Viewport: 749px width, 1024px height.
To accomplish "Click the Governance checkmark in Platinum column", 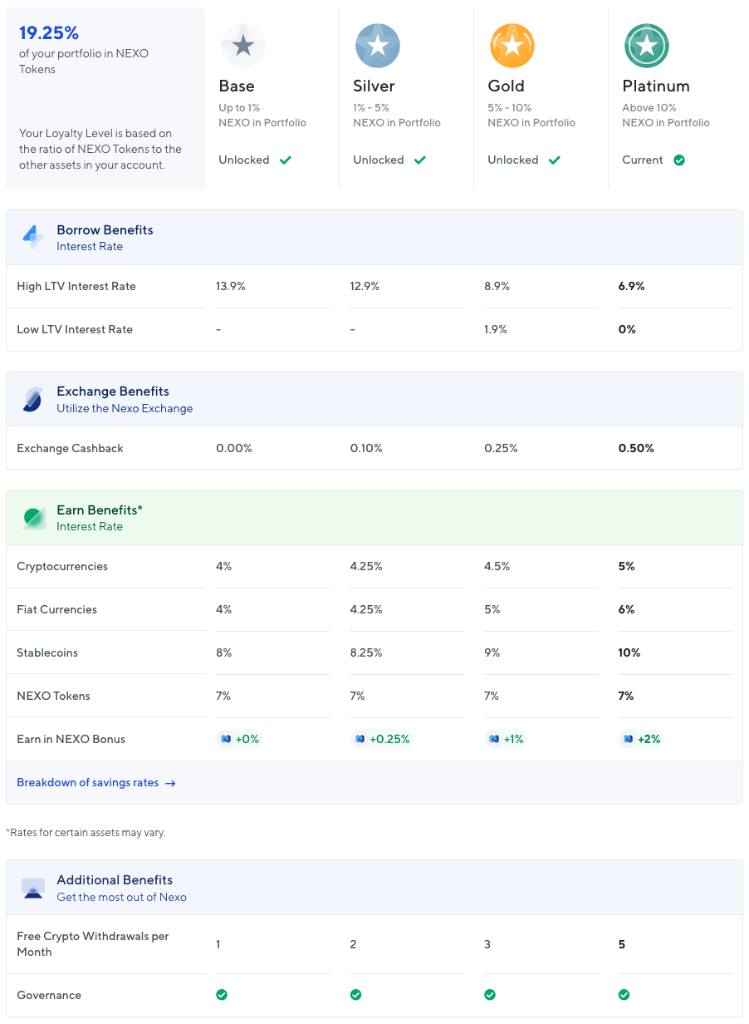I will [624, 995].
